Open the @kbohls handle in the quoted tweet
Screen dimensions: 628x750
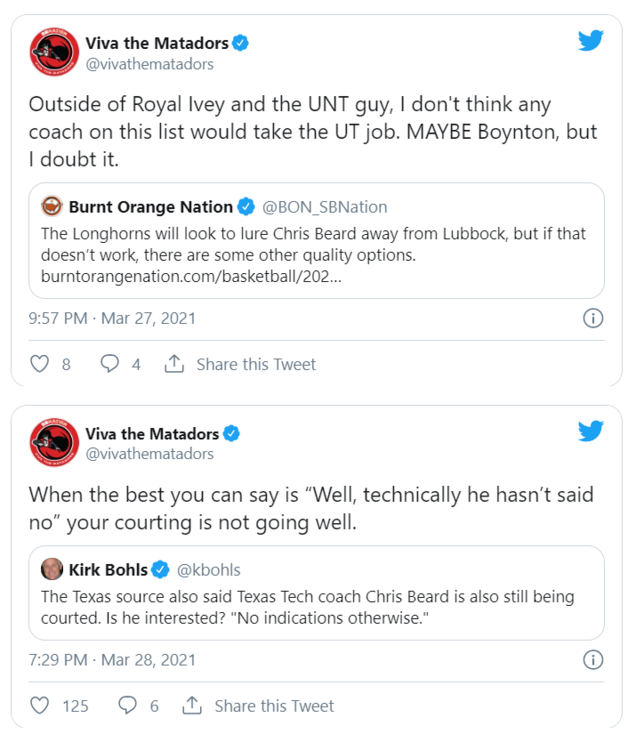(x=208, y=570)
